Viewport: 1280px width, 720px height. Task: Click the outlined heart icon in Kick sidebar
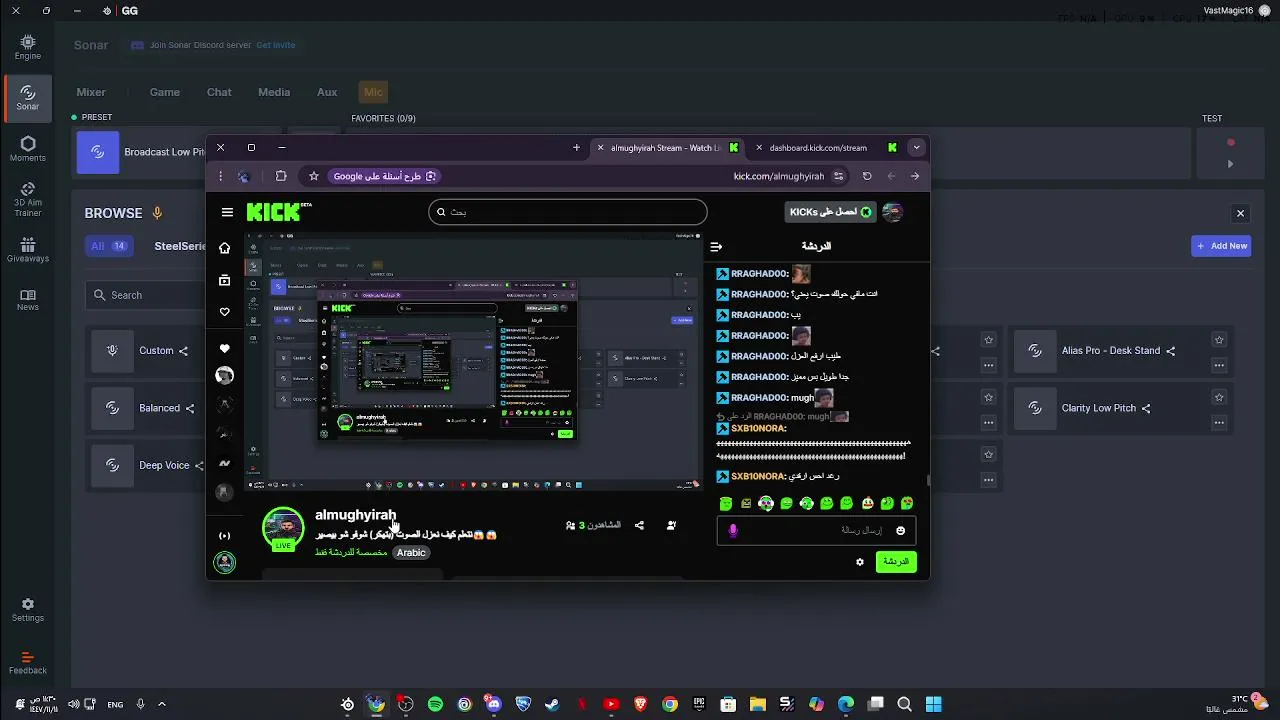click(x=225, y=312)
